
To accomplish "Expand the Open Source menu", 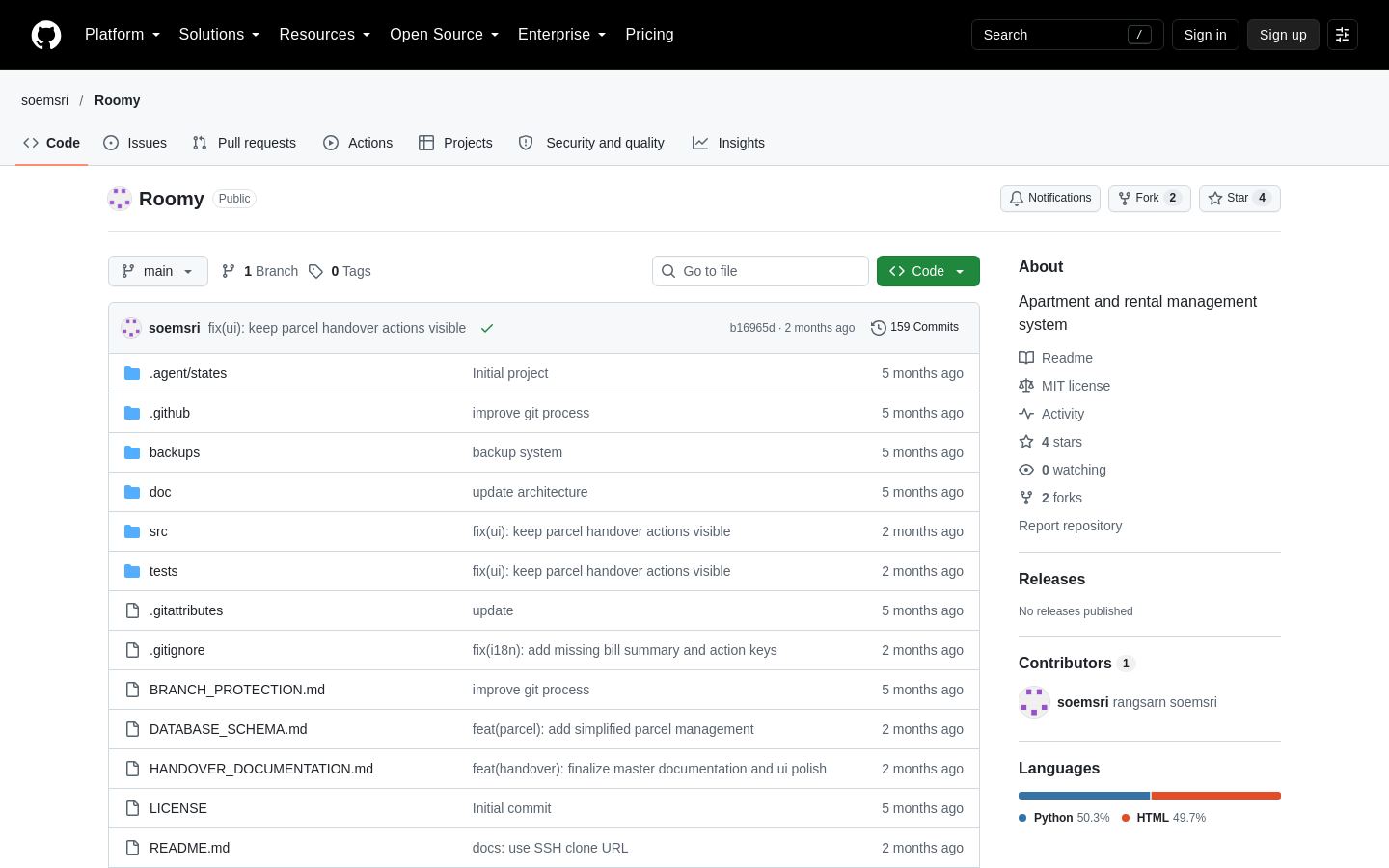I will coord(445,35).
